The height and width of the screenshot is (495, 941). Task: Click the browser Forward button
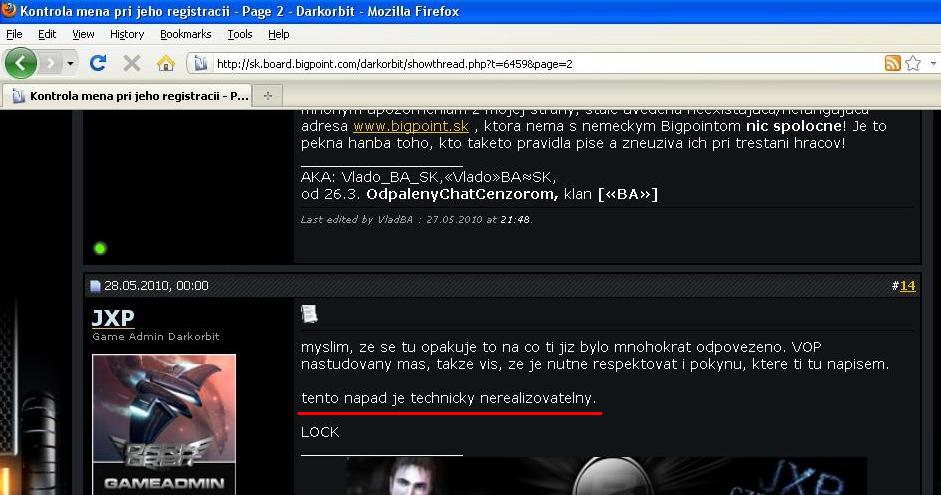click(x=50, y=63)
